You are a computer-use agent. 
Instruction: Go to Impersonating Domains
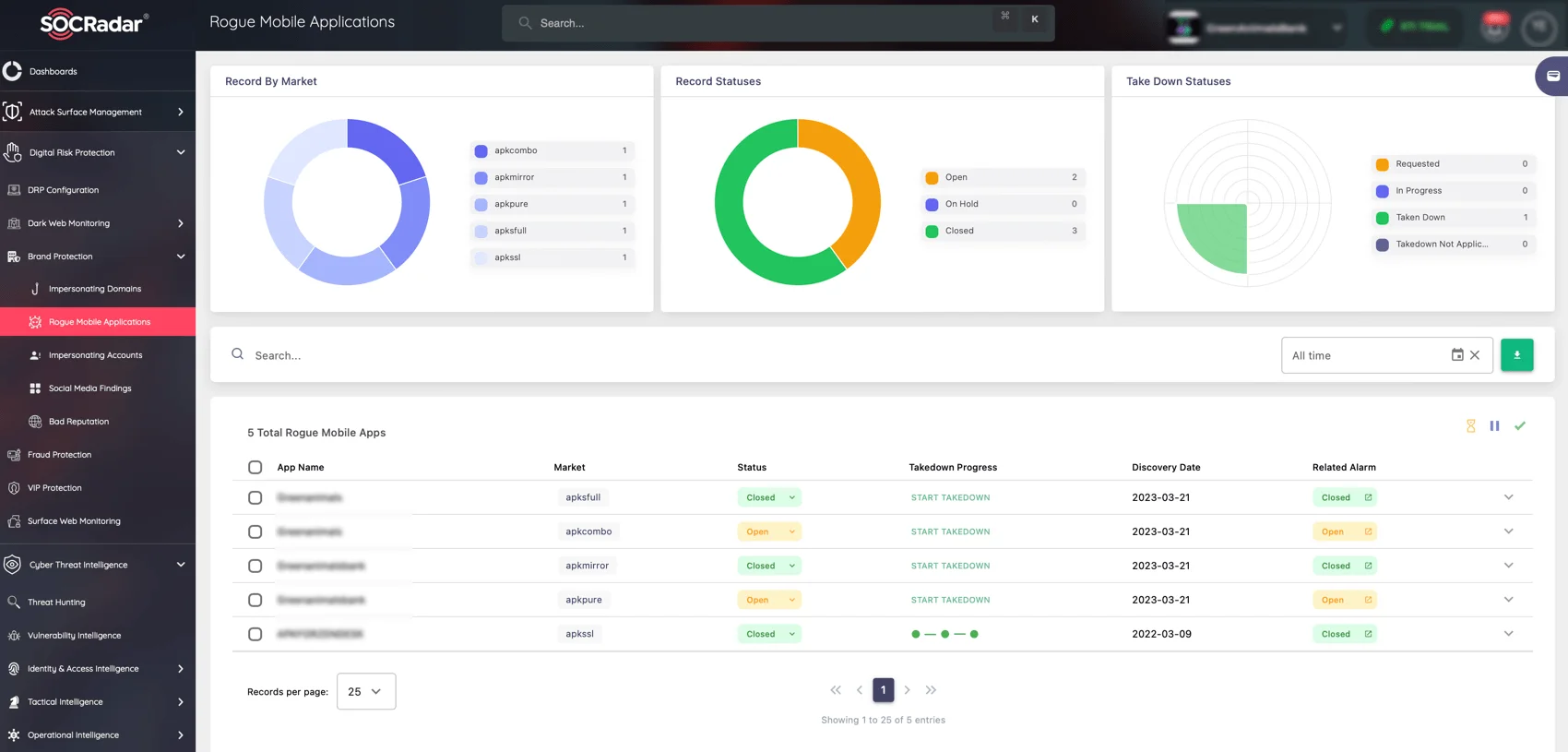[x=97, y=289]
